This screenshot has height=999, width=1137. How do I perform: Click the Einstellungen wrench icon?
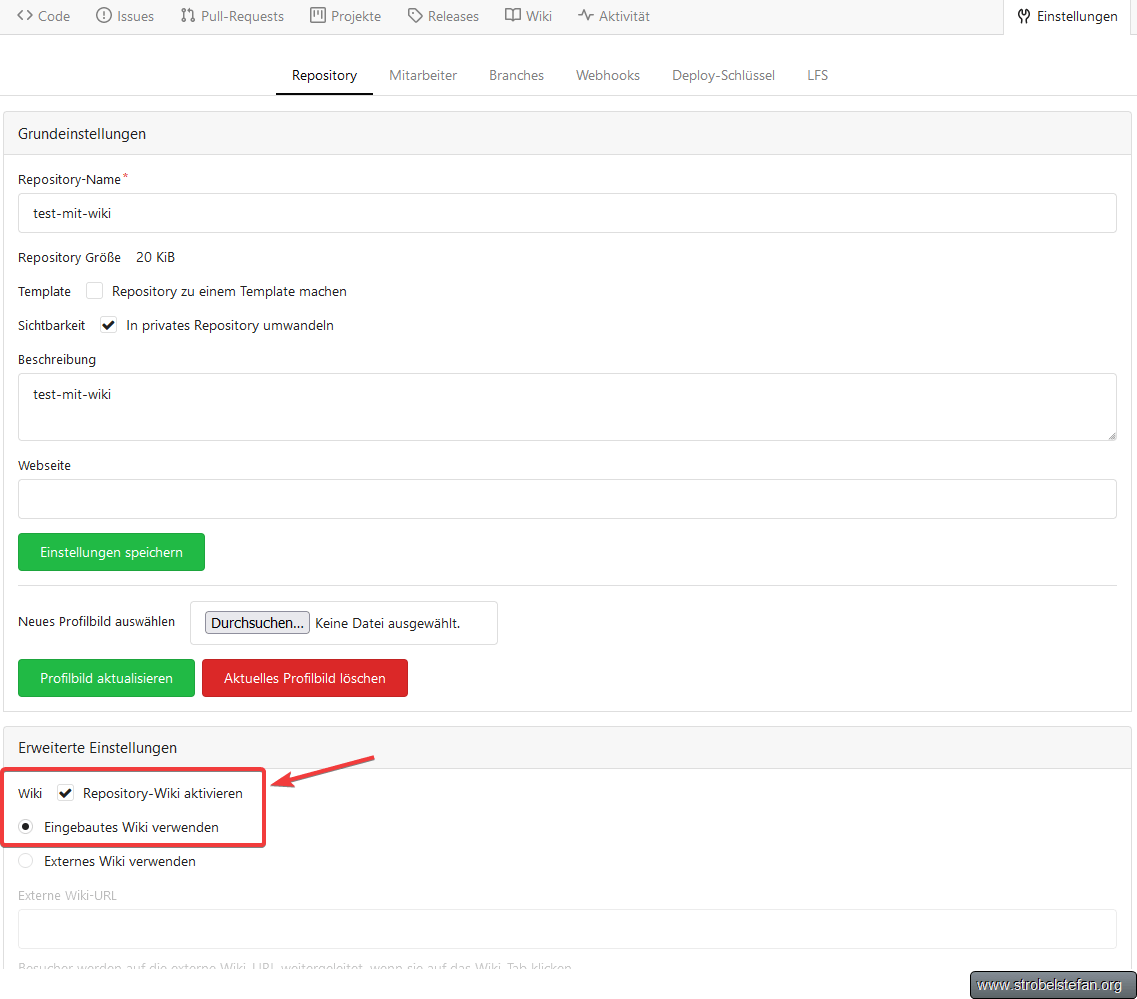(1024, 16)
